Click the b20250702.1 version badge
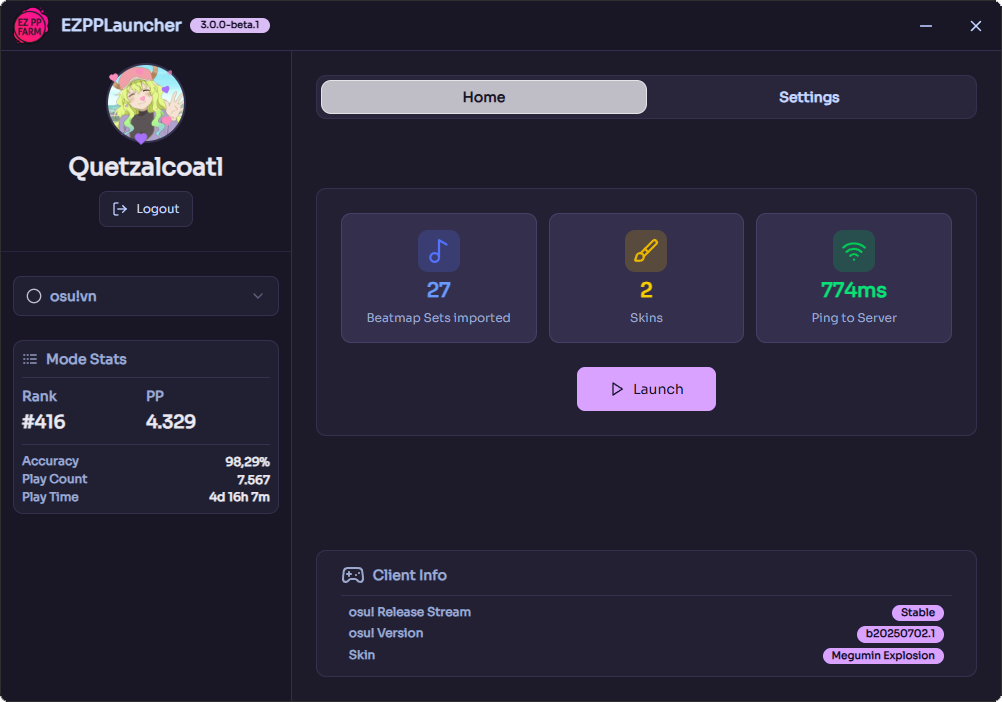The image size is (1002, 702). point(897,634)
